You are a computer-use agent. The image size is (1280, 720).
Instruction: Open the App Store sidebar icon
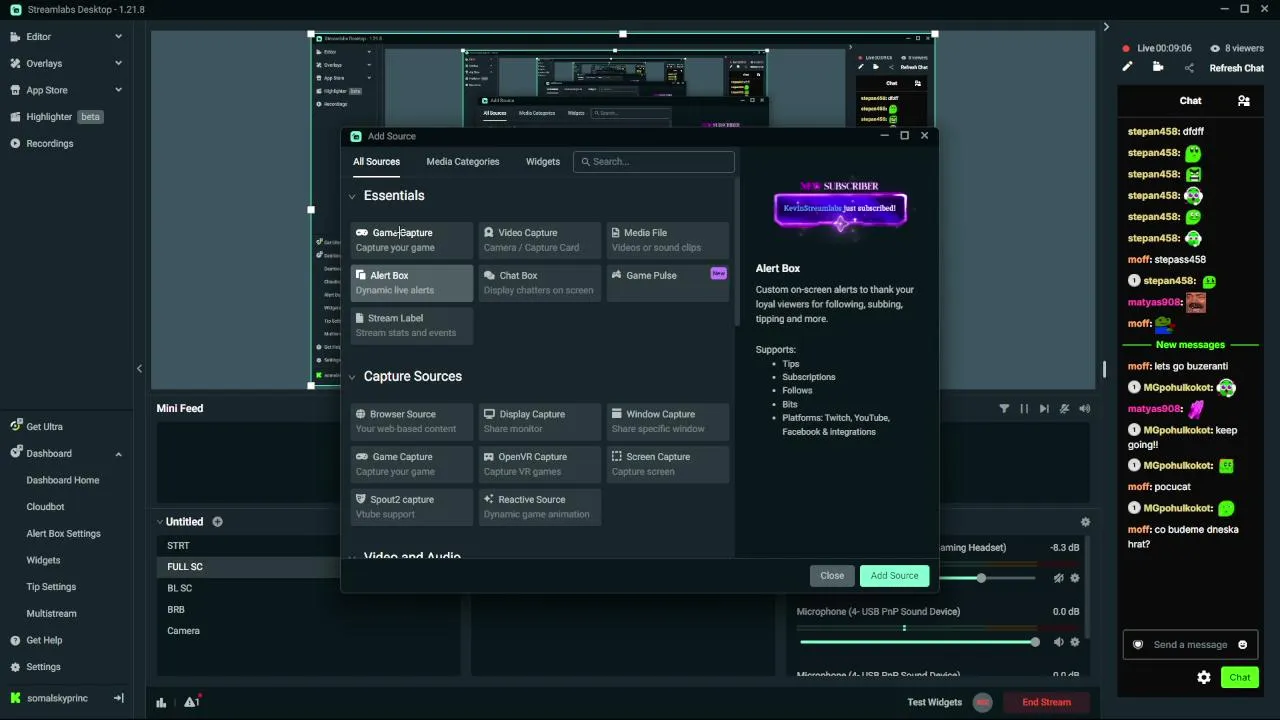tap(15, 90)
